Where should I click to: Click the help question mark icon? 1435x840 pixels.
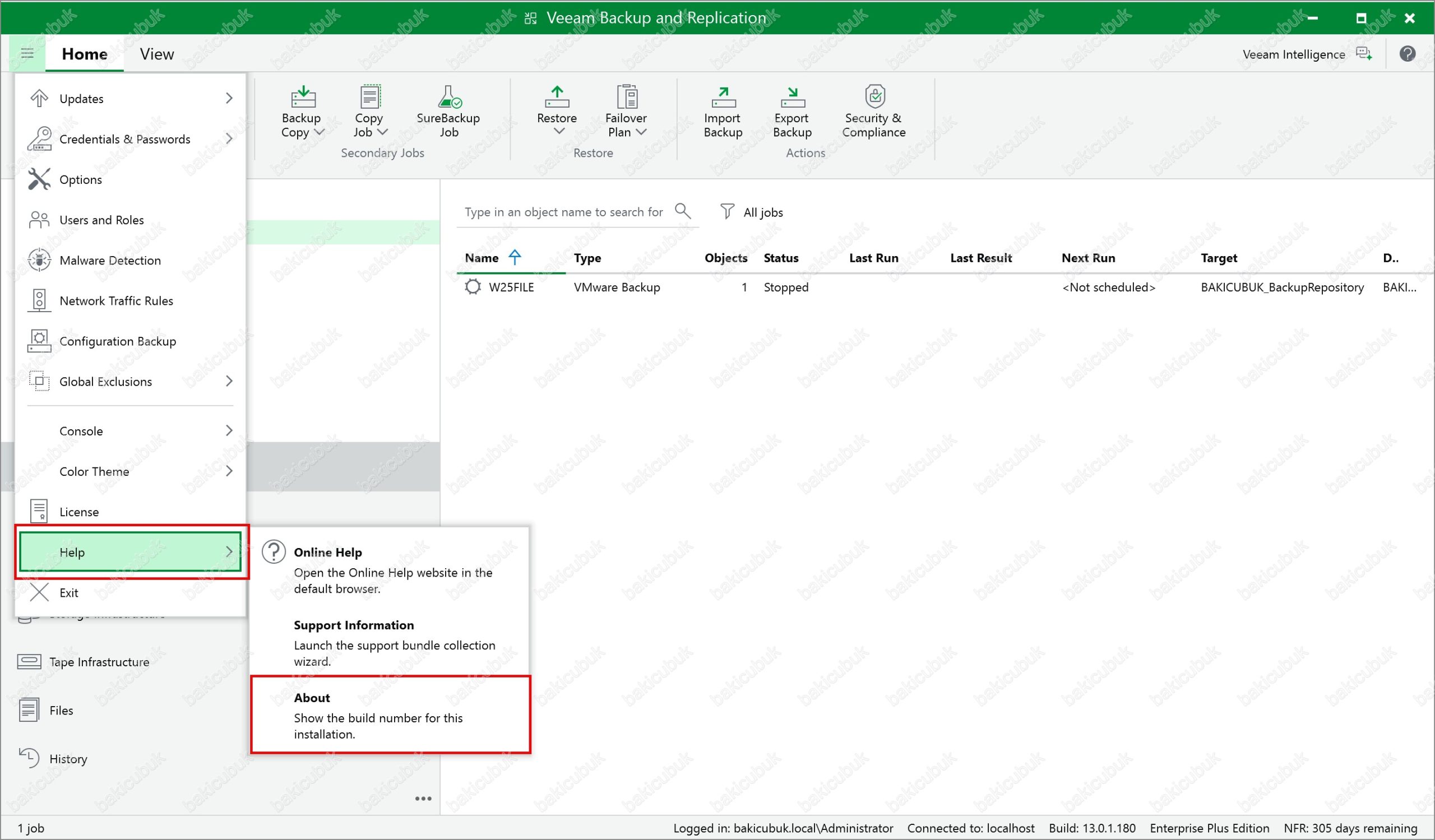click(1407, 54)
